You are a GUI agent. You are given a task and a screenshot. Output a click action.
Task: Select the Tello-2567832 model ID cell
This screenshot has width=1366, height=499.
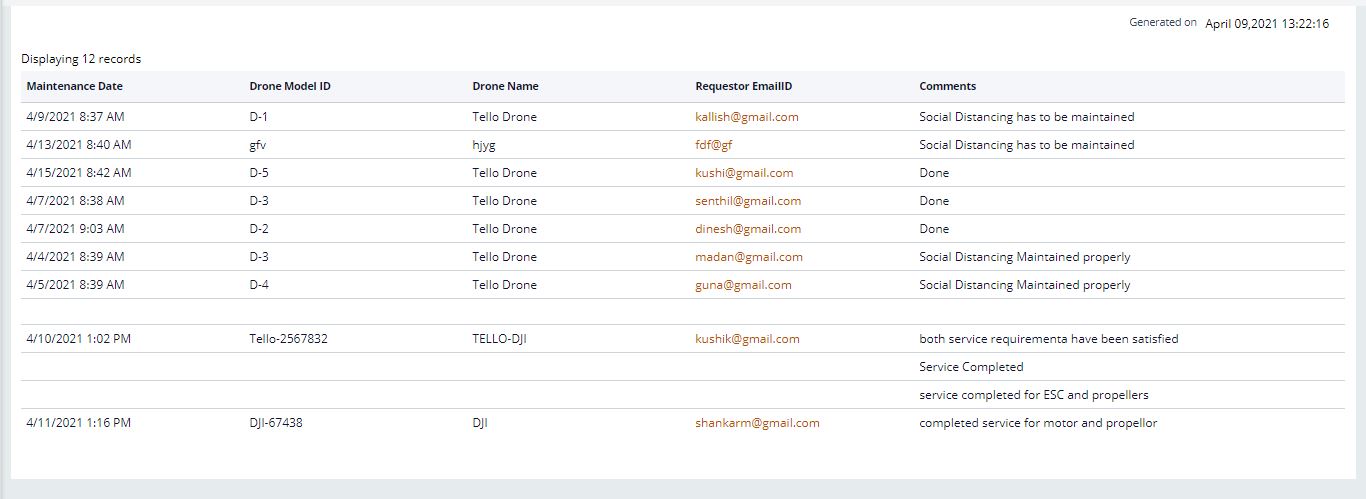click(x=288, y=339)
